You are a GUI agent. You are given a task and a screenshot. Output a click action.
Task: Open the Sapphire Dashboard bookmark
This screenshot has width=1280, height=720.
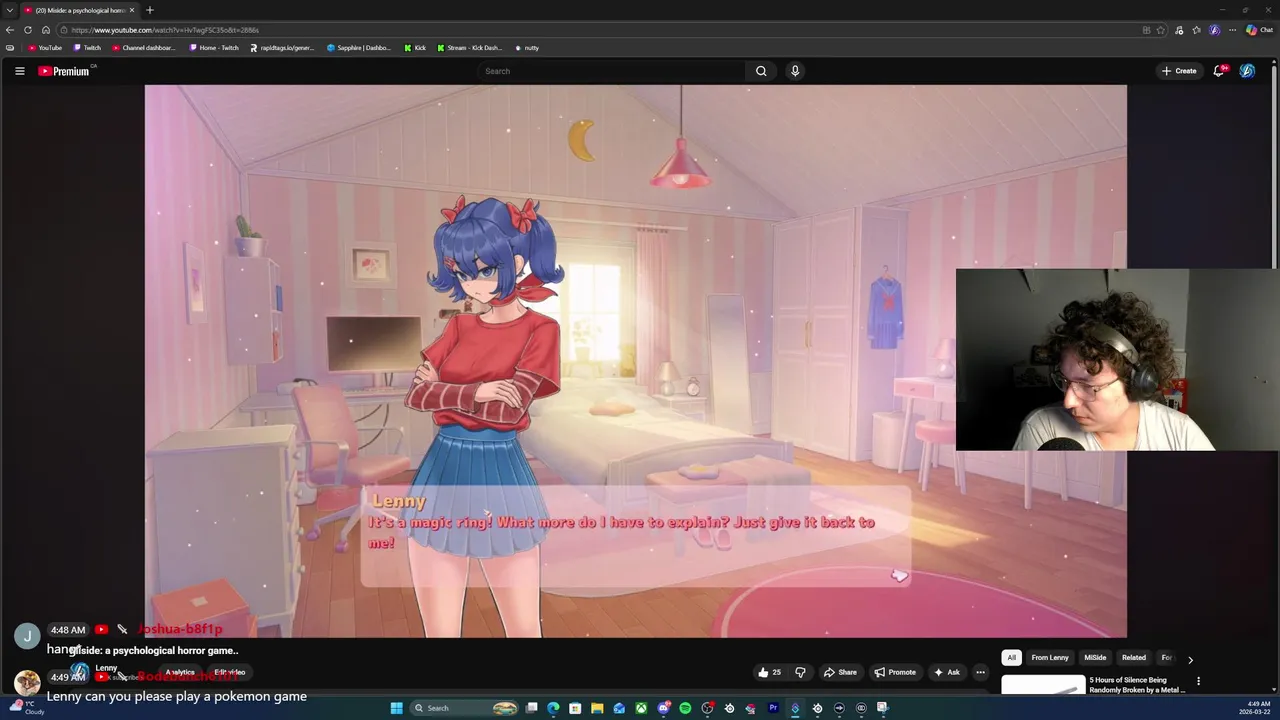[359, 48]
